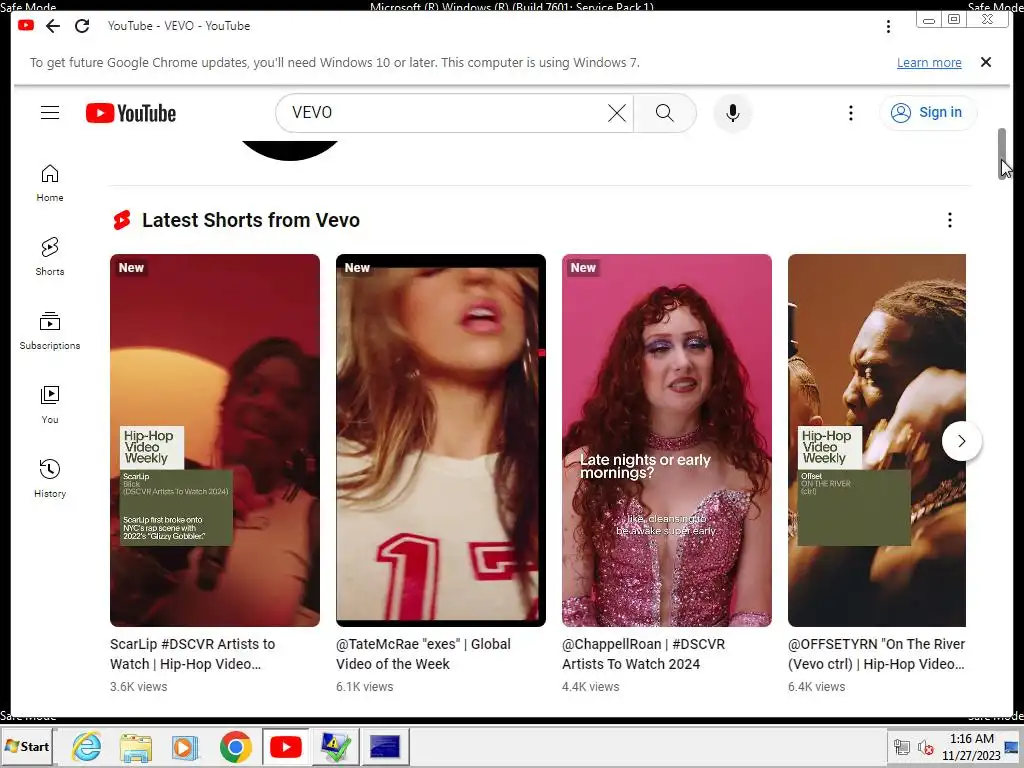Show next Shorts with the right chevron
The image size is (1024, 768).
point(961,441)
